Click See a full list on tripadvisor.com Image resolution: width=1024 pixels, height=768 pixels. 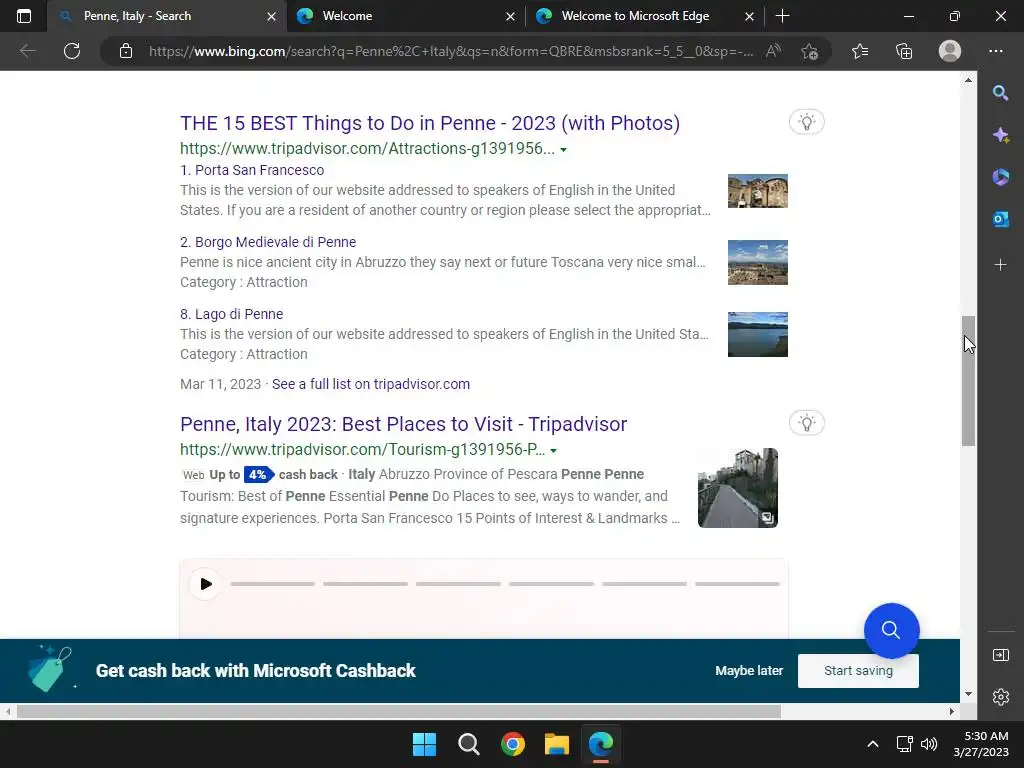(x=371, y=384)
